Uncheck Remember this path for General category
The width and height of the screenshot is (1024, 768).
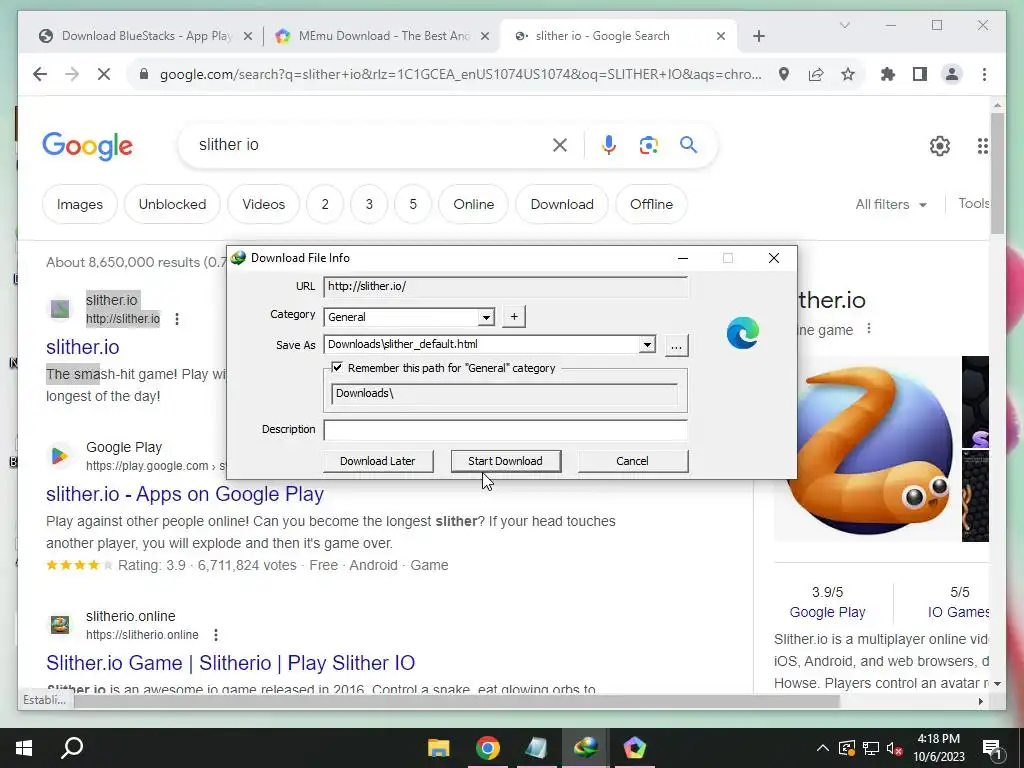(x=337, y=368)
